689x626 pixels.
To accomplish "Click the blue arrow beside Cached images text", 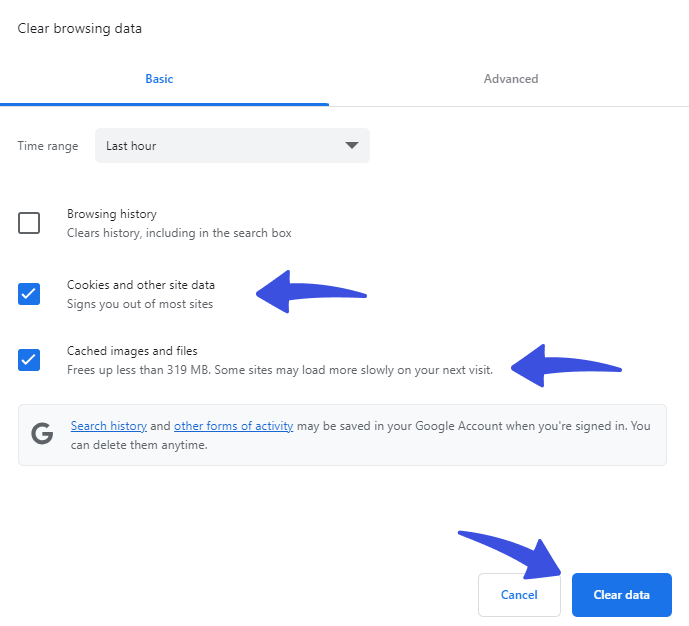I will pos(566,365).
